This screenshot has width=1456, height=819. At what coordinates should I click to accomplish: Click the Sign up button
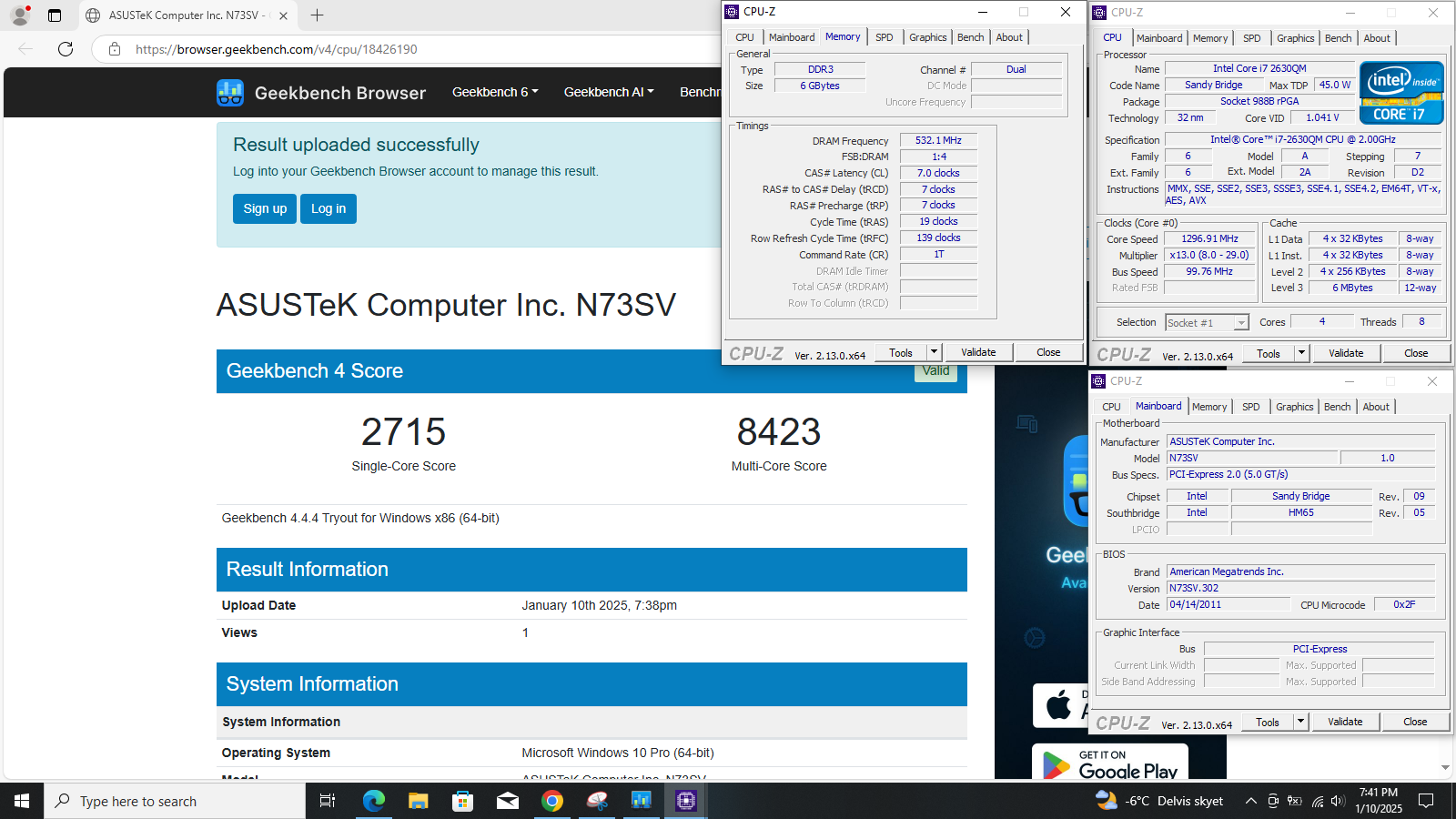pyautogui.click(x=265, y=208)
